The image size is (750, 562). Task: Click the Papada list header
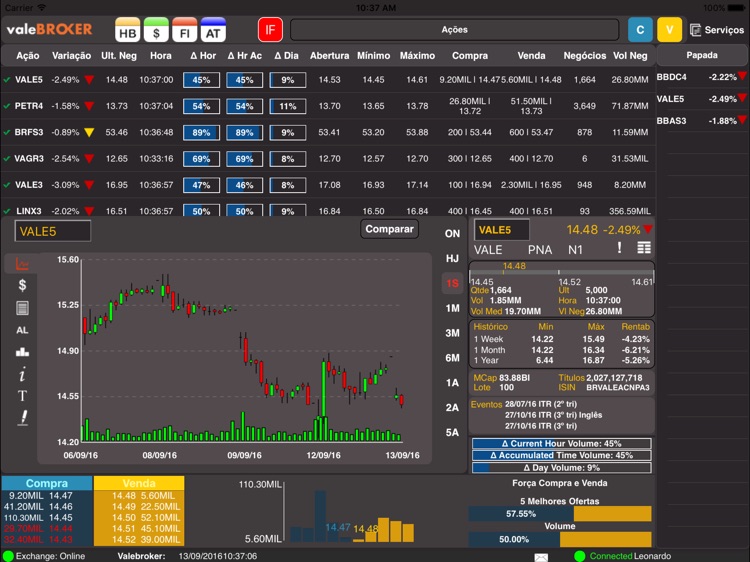pyautogui.click(x=702, y=55)
